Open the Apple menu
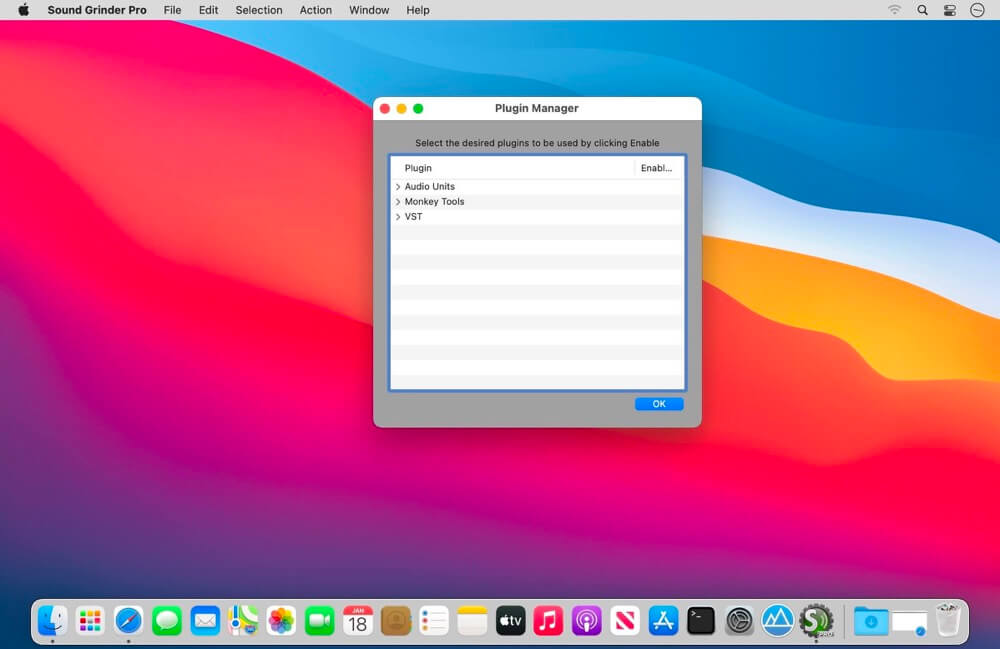The height and width of the screenshot is (649, 1000). click(24, 10)
